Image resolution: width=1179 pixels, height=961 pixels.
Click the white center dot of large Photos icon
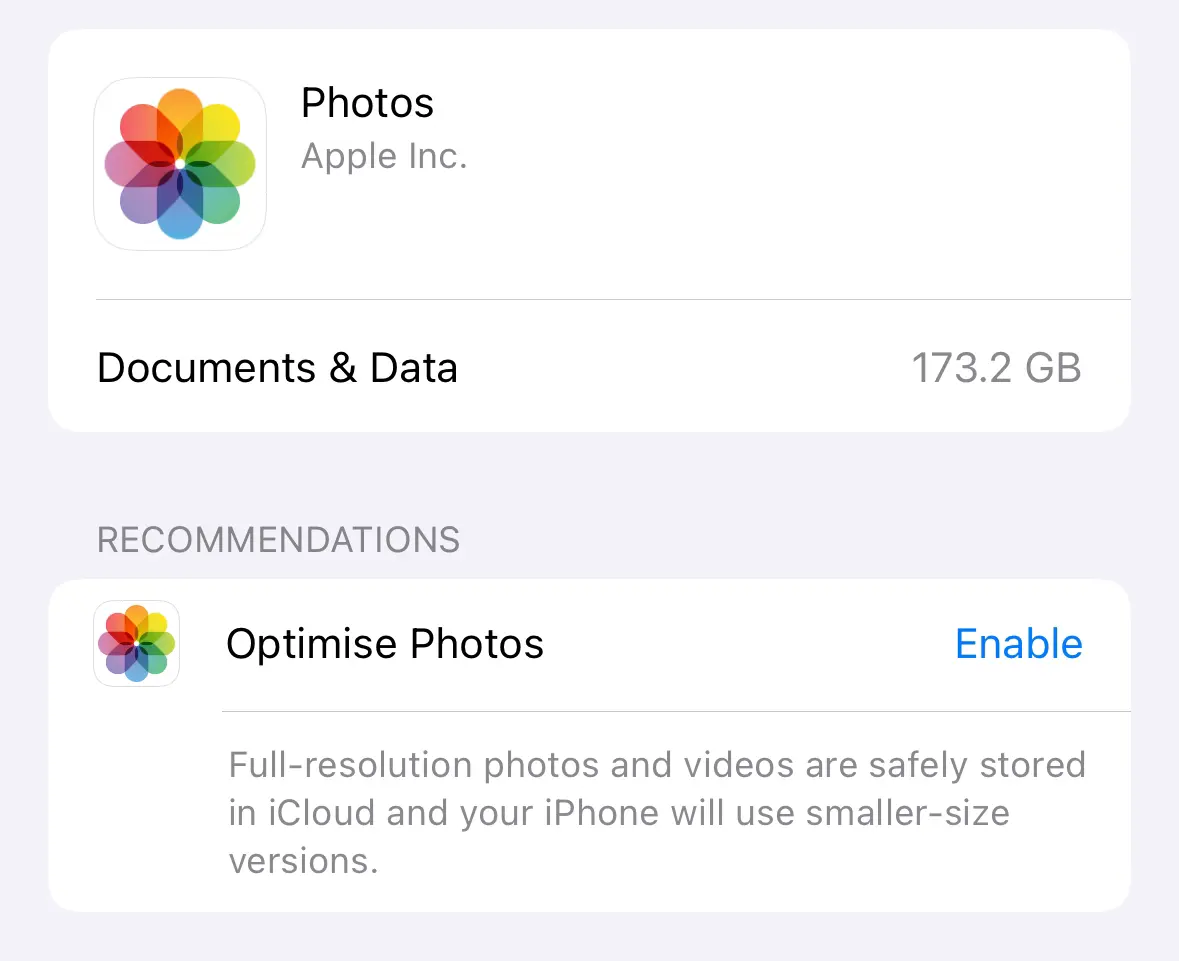(x=180, y=164)
